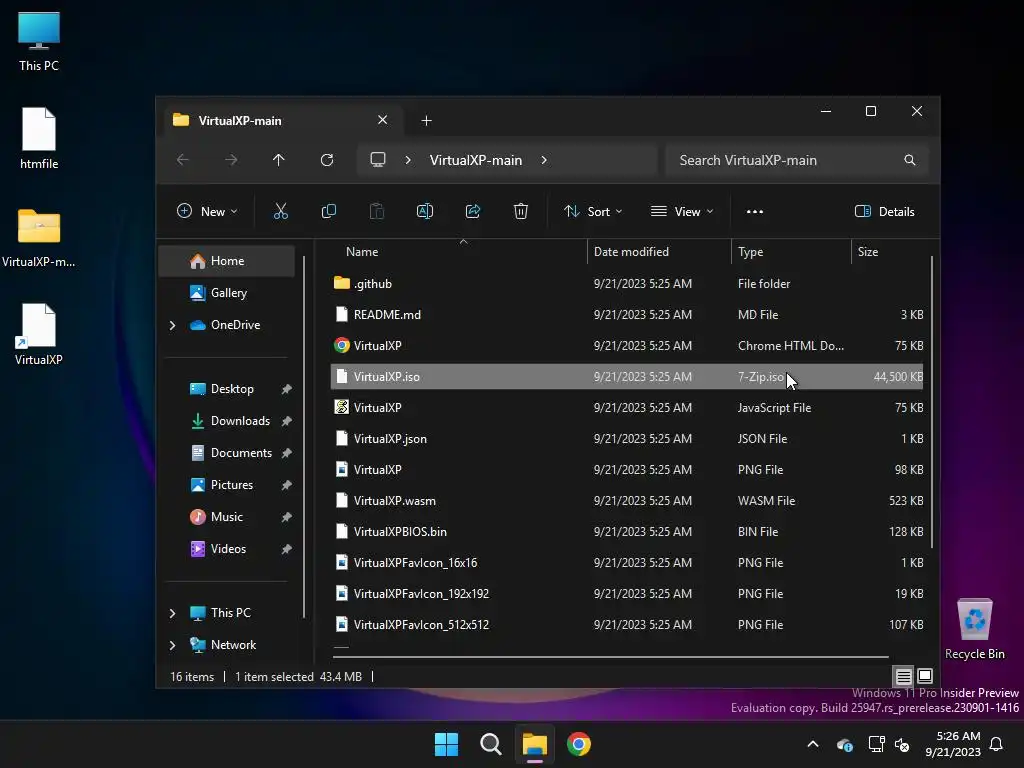Viewport: 1024px width, 768px height.
Task: Open Windows Start menu
Action: coord(447,744)
